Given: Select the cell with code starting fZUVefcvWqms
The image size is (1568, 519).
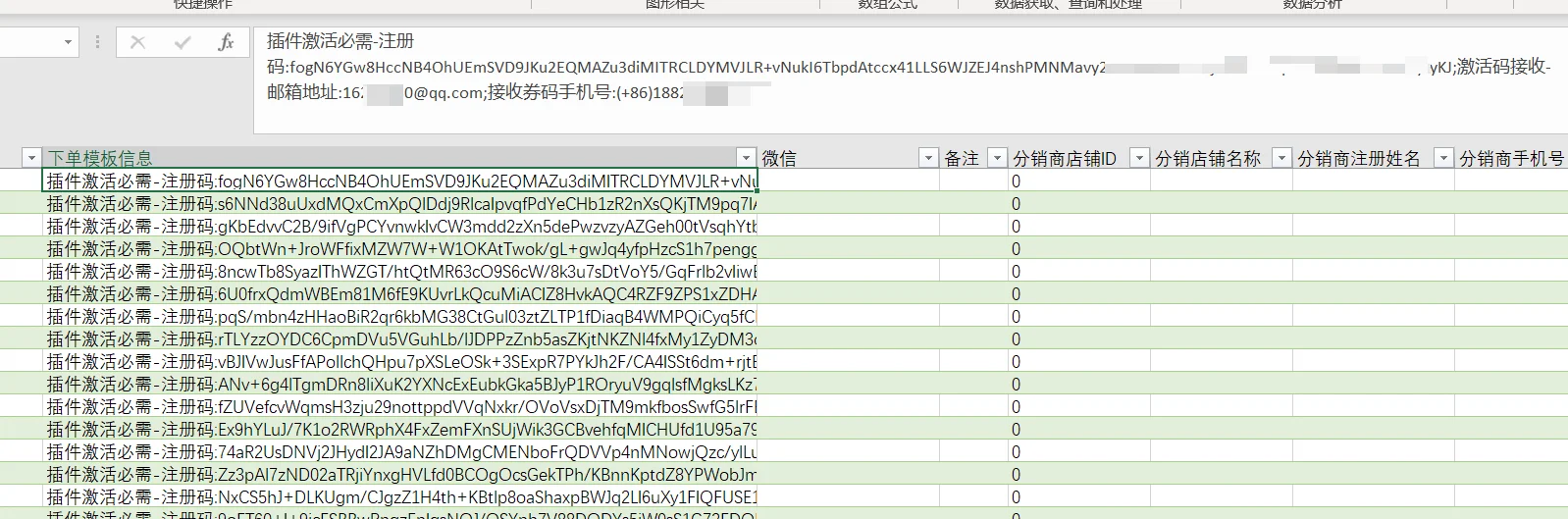Looking at the screenshot, I should [x=400, y=406].
